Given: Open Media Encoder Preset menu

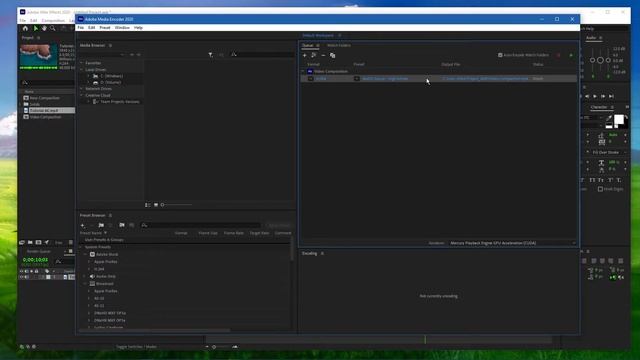Looking at the screenshot, I should point(105,28).
